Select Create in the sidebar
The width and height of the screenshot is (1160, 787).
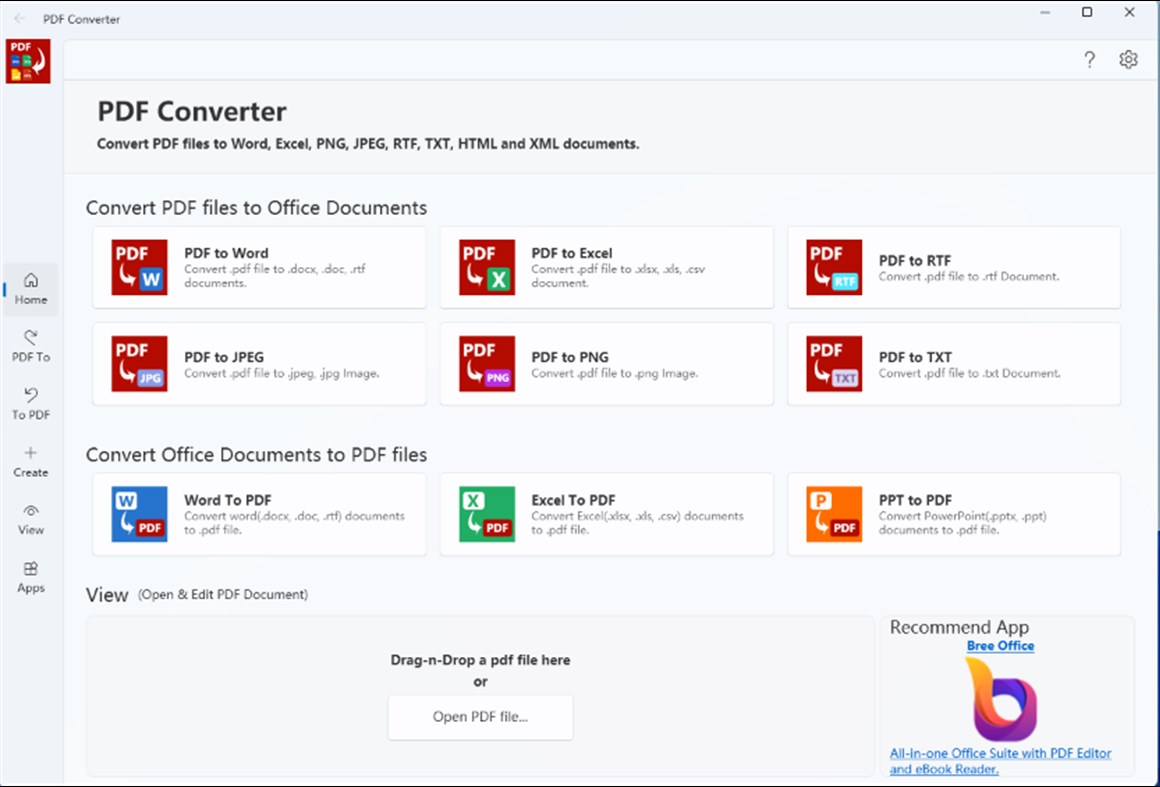click(x=30, y=461)
